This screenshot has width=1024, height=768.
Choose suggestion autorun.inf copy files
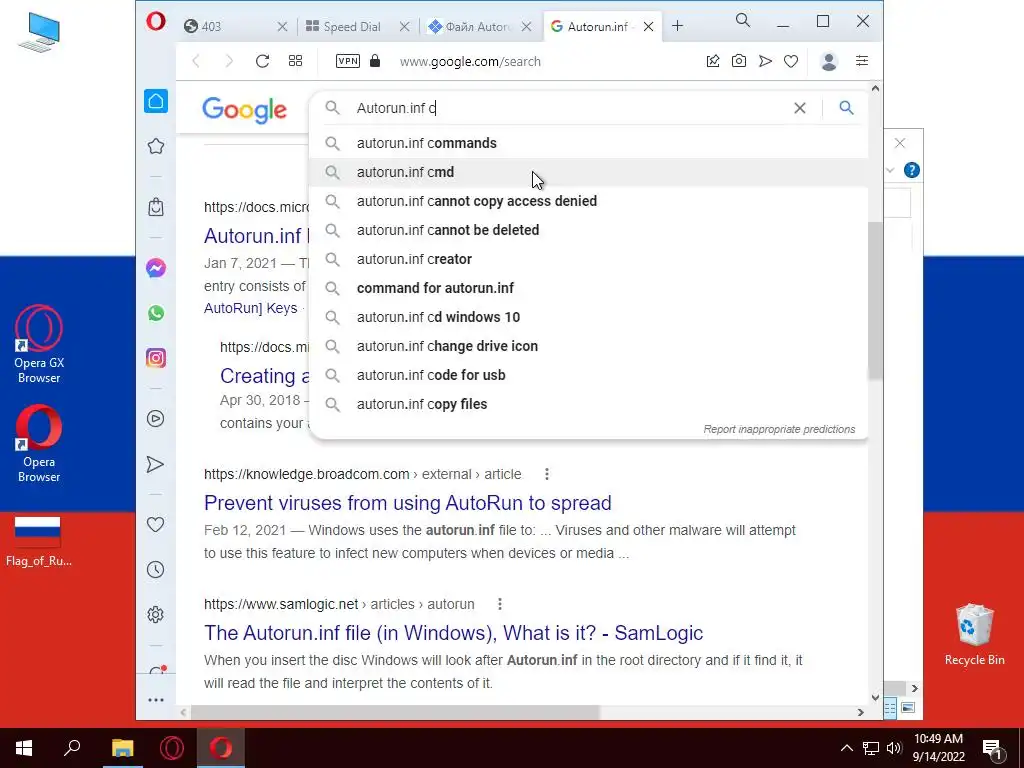point(588,404)
